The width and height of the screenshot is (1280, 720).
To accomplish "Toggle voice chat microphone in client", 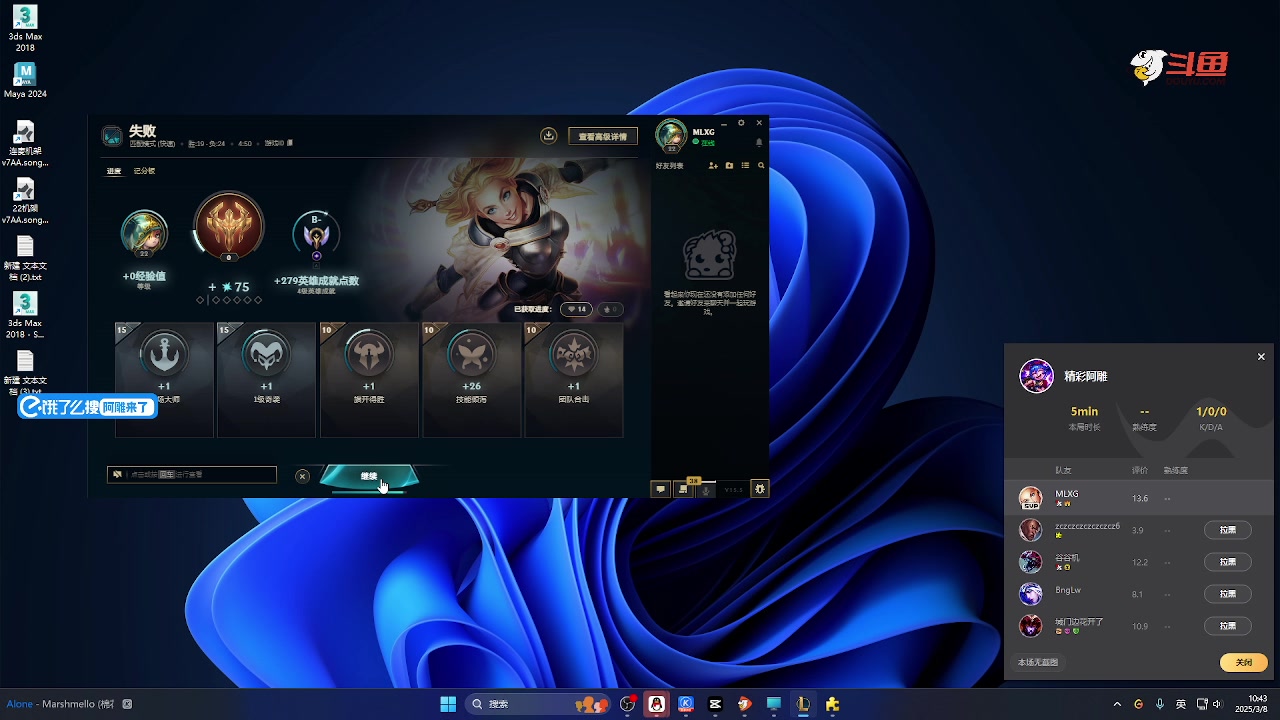I will (707, 489).
